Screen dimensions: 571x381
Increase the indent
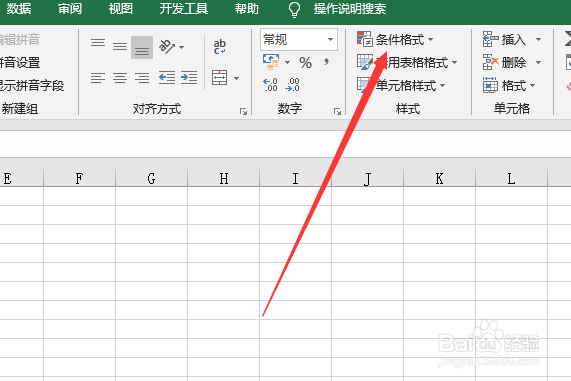click(189, 78)
